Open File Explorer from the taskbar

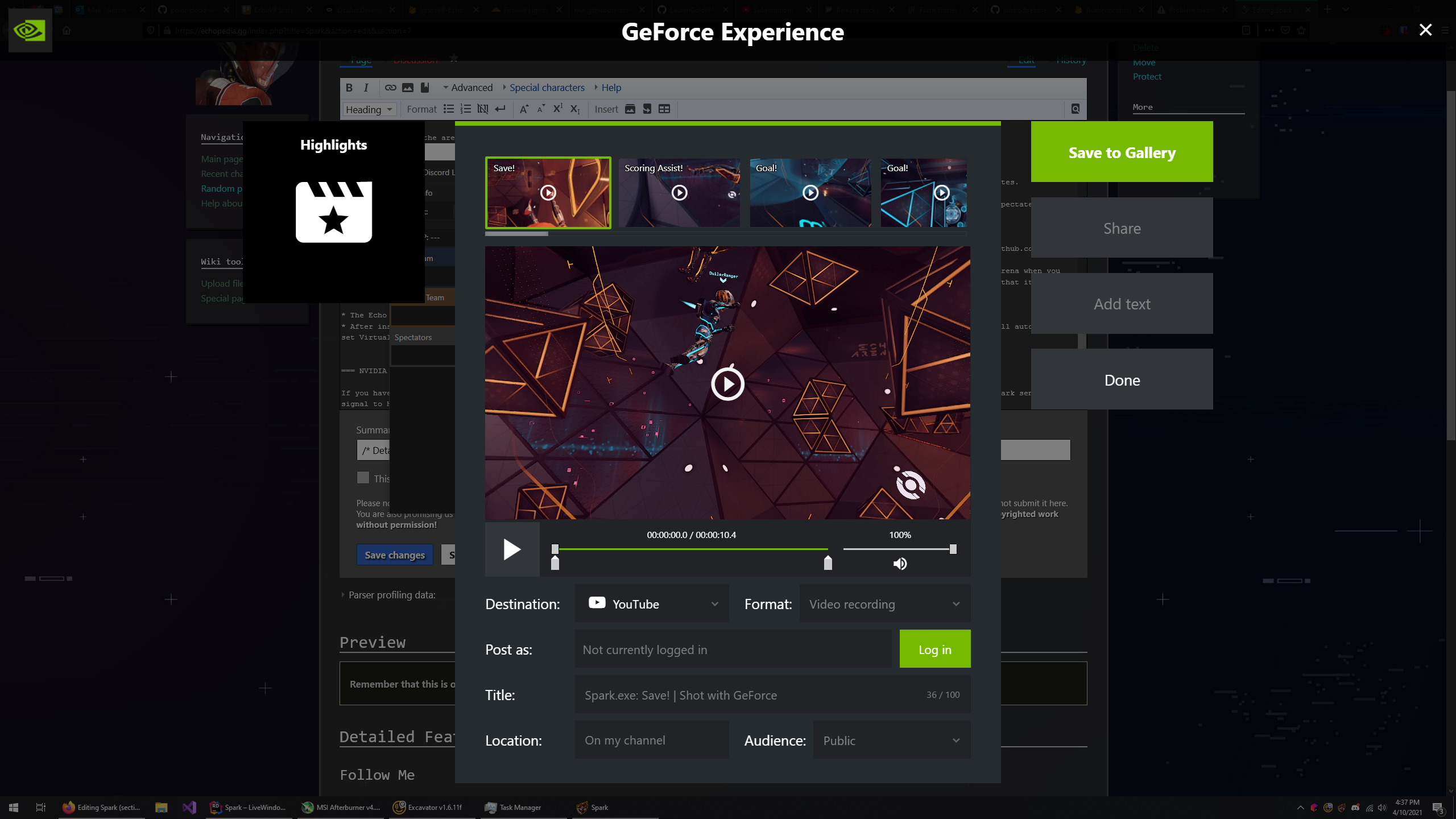(162, 808)
